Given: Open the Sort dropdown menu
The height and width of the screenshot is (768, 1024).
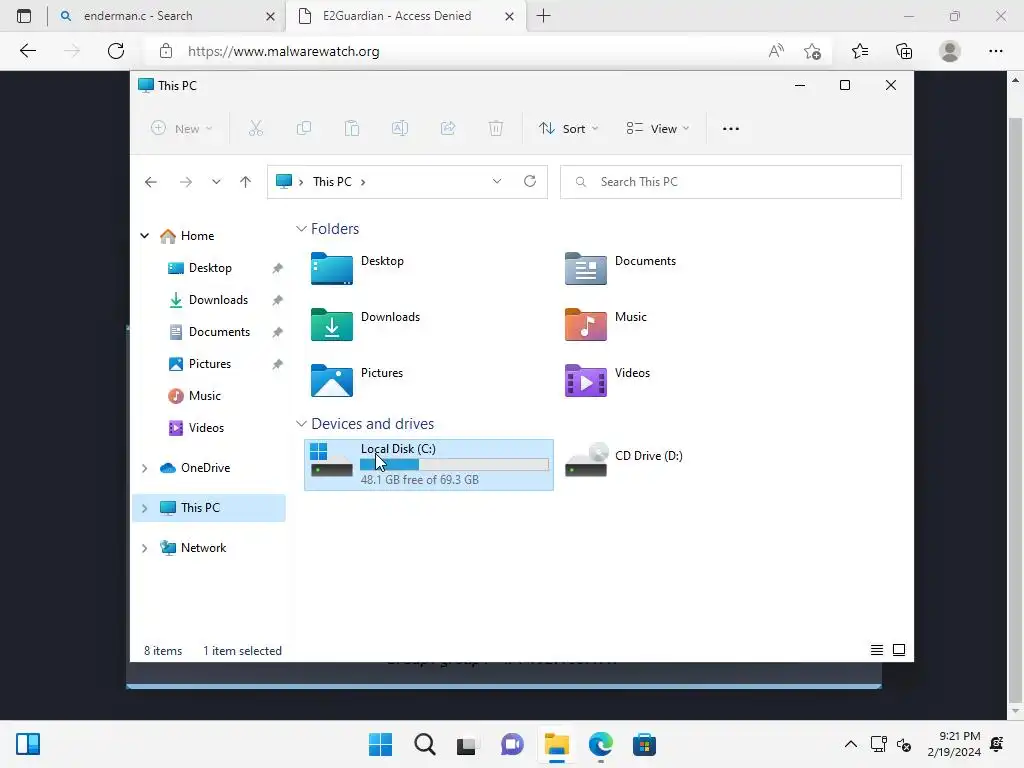Looking at the screenshot, I should point(569,129).
